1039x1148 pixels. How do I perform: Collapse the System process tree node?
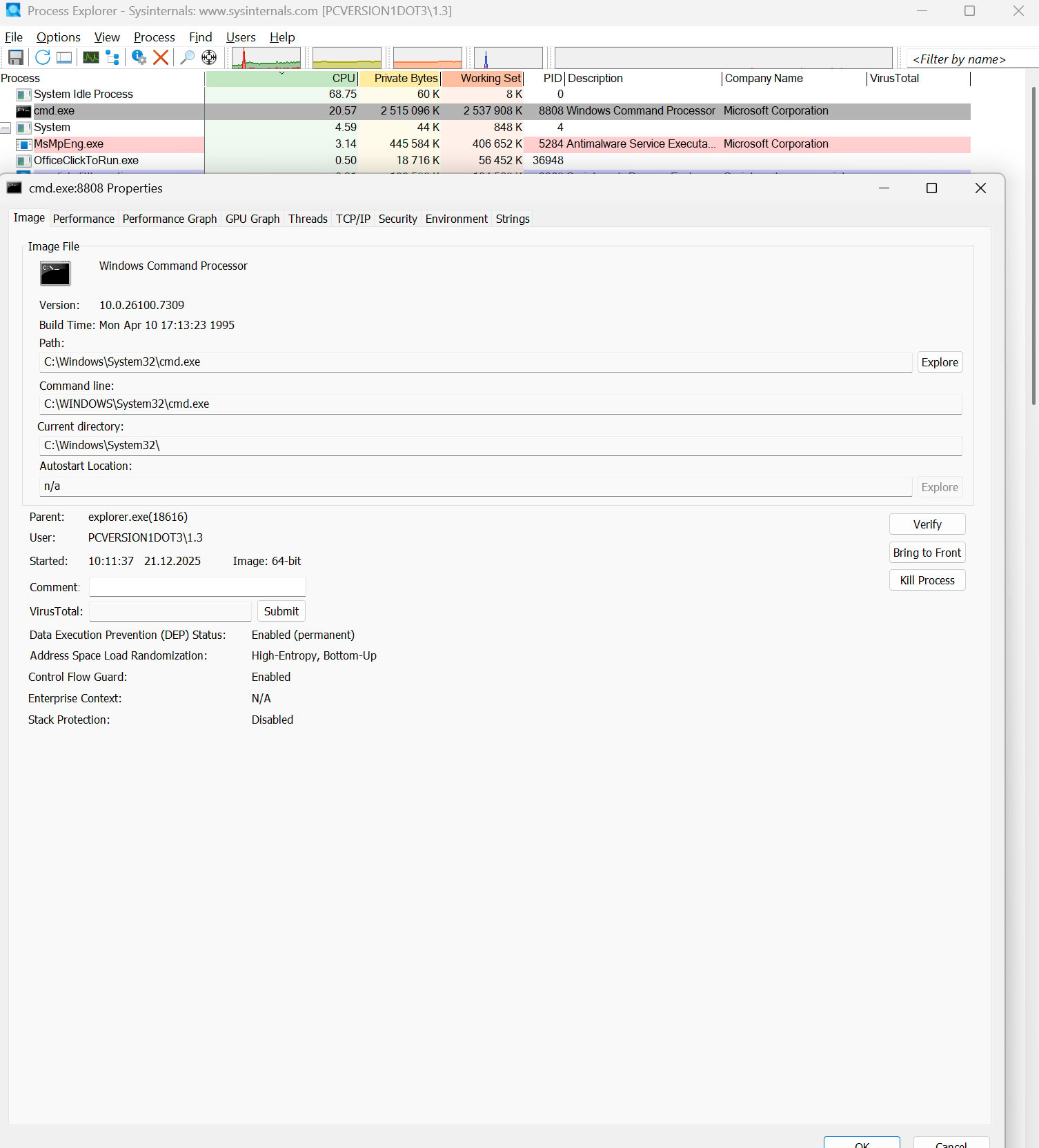tap(6, 128)
